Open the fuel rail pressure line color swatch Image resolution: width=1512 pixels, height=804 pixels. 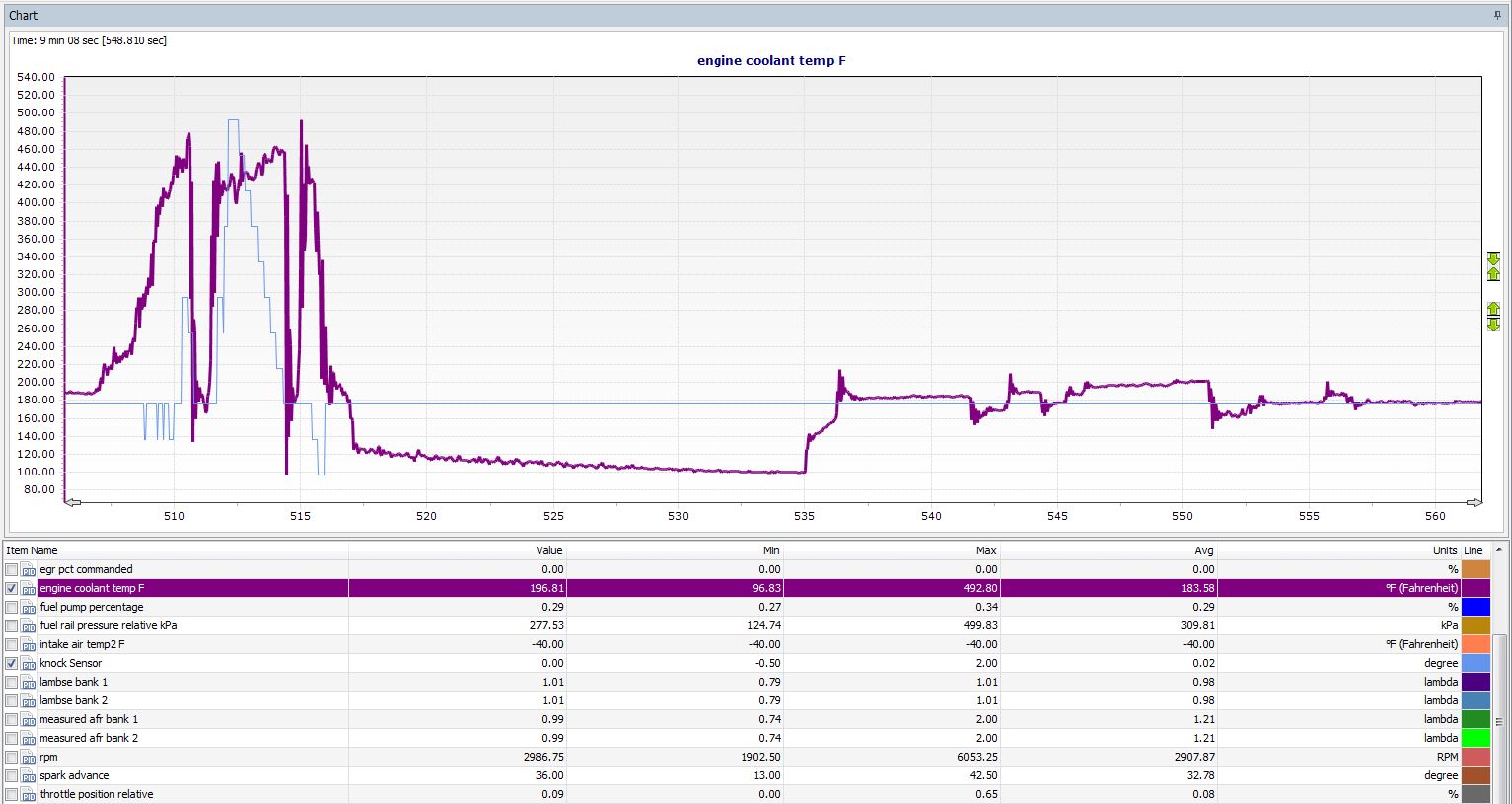[x=1476, y=625]
